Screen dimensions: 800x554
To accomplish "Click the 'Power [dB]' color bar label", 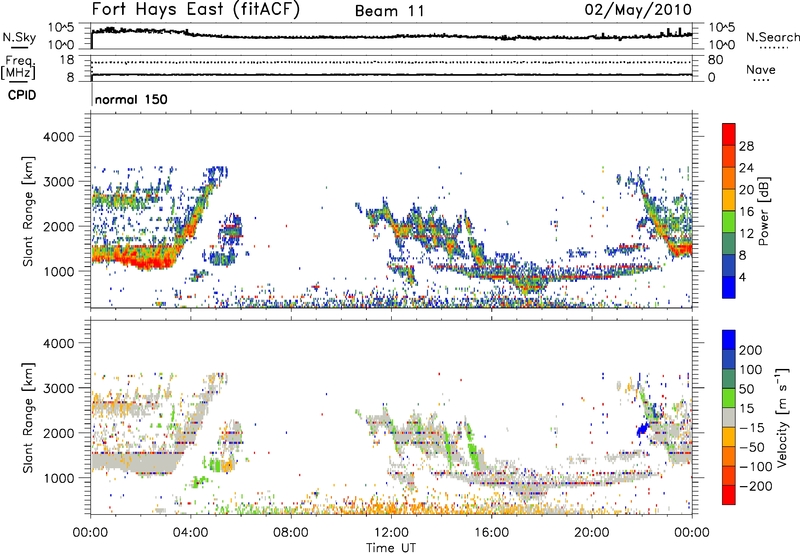I will 763,211.
